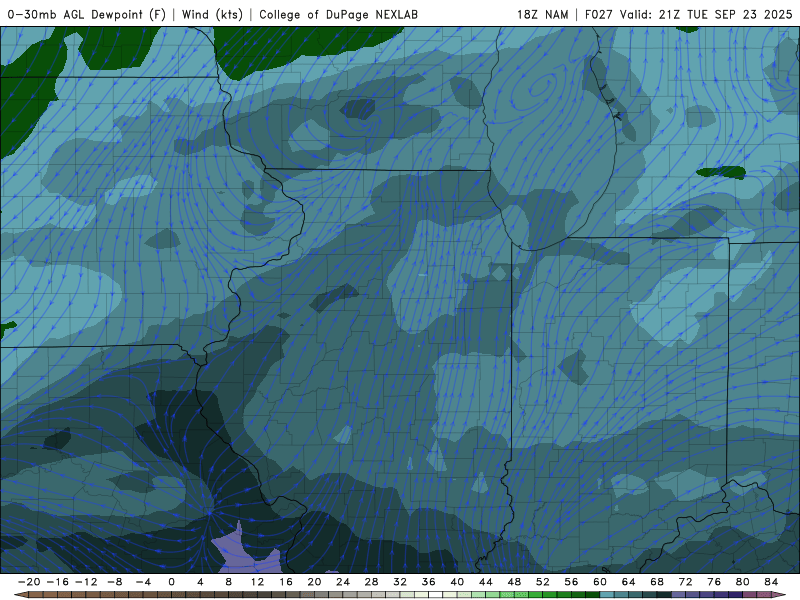Click the "56" color scale label

[571, 582]
